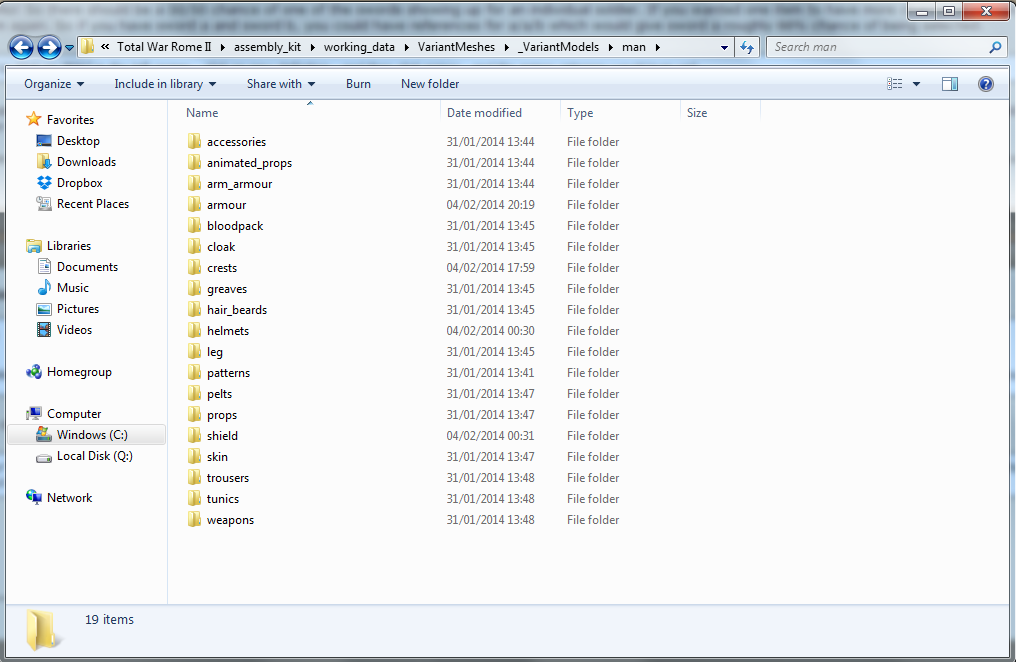
Task: Click the Back navigation arrow button
Action: (22, 47)
